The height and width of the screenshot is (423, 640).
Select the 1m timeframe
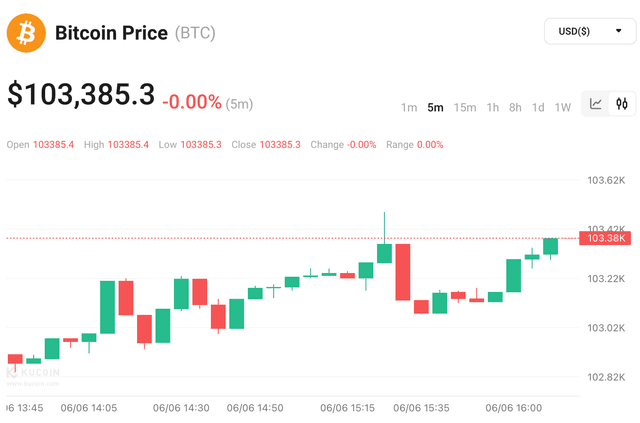pyautogui.click(x=409, y=107)
